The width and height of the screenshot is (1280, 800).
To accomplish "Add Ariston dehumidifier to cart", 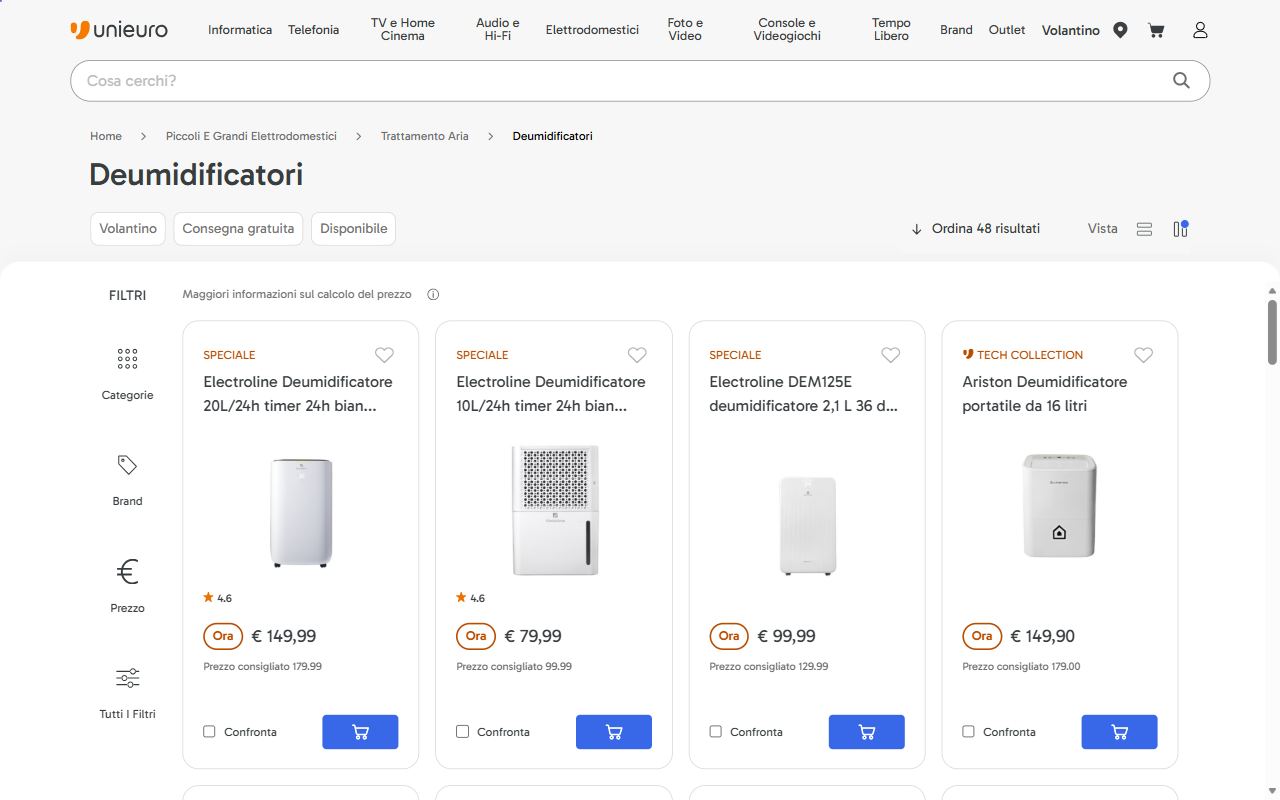I will 1119,732.
